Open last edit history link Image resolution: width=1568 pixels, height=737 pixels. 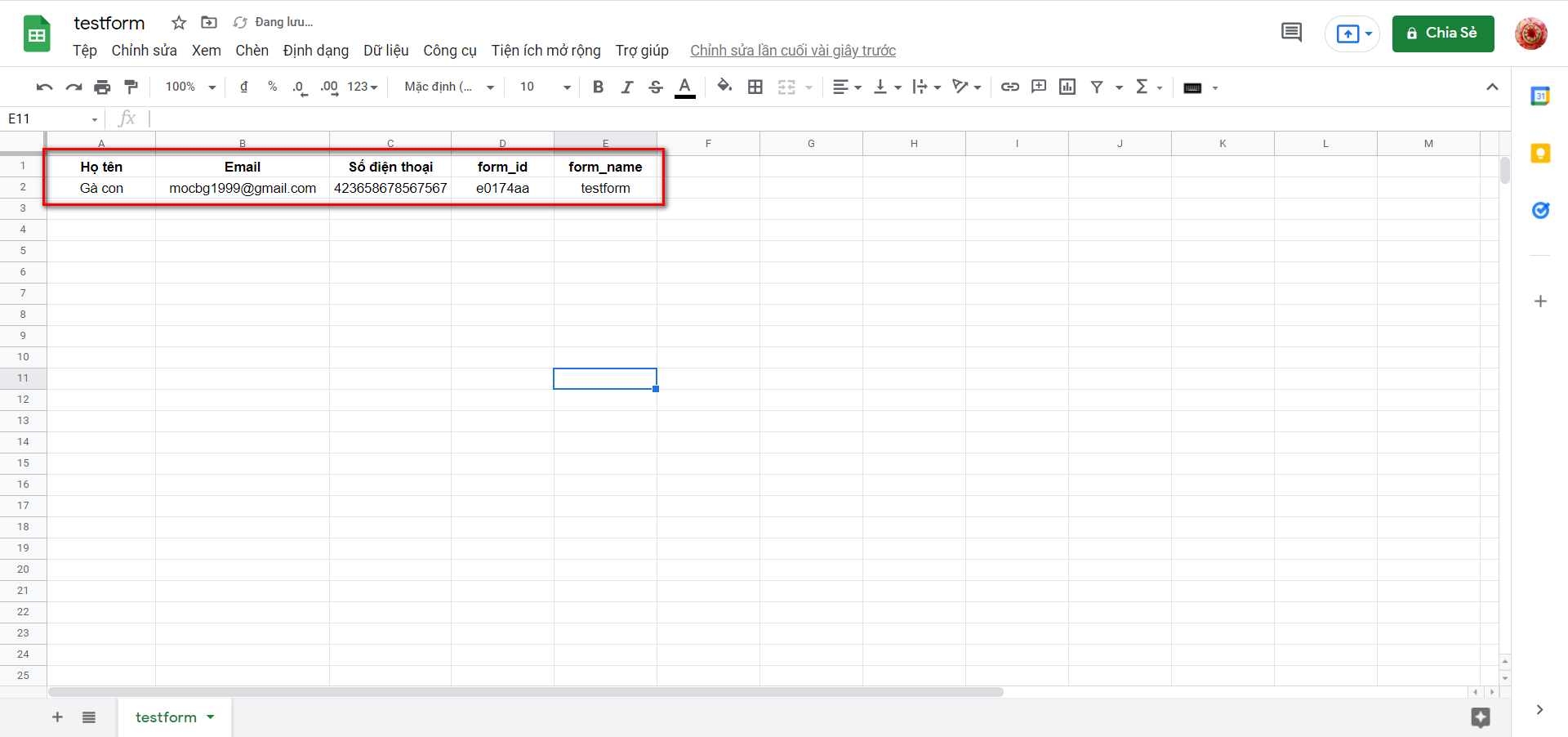coord(793,51)
